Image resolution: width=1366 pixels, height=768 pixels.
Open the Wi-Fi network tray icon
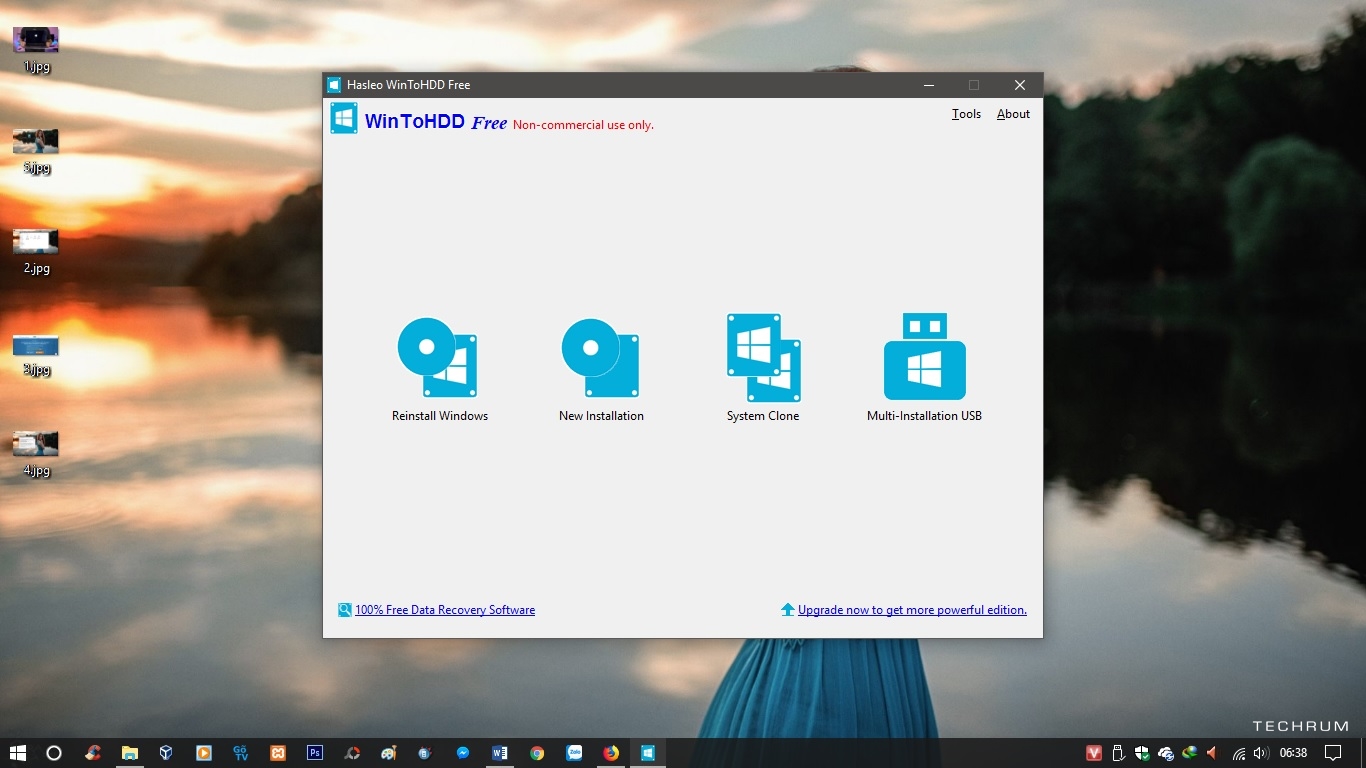pyautogui.click(x=1239, y=753)
